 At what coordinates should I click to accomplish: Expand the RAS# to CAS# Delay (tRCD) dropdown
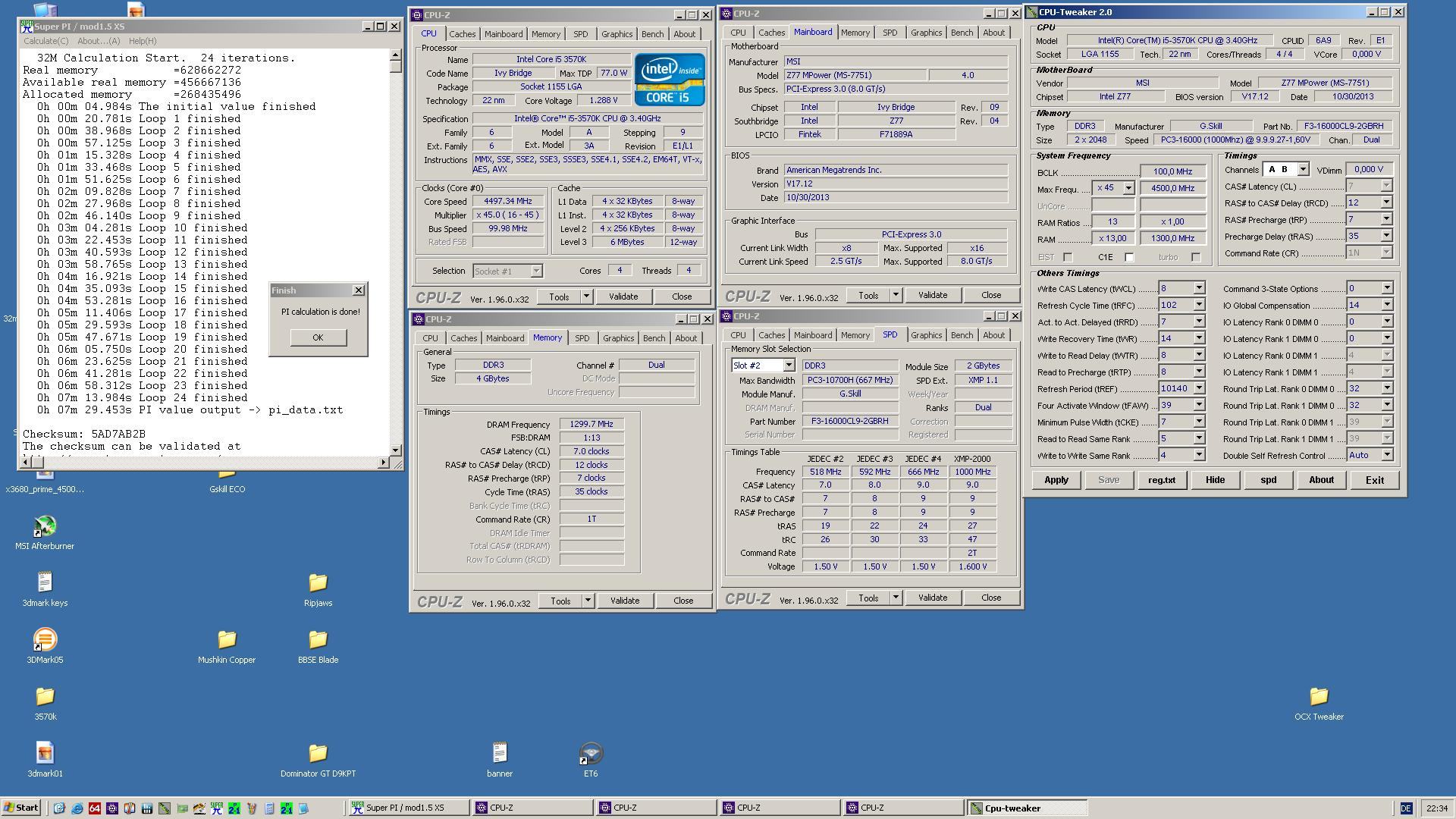tap(1386, 203)
